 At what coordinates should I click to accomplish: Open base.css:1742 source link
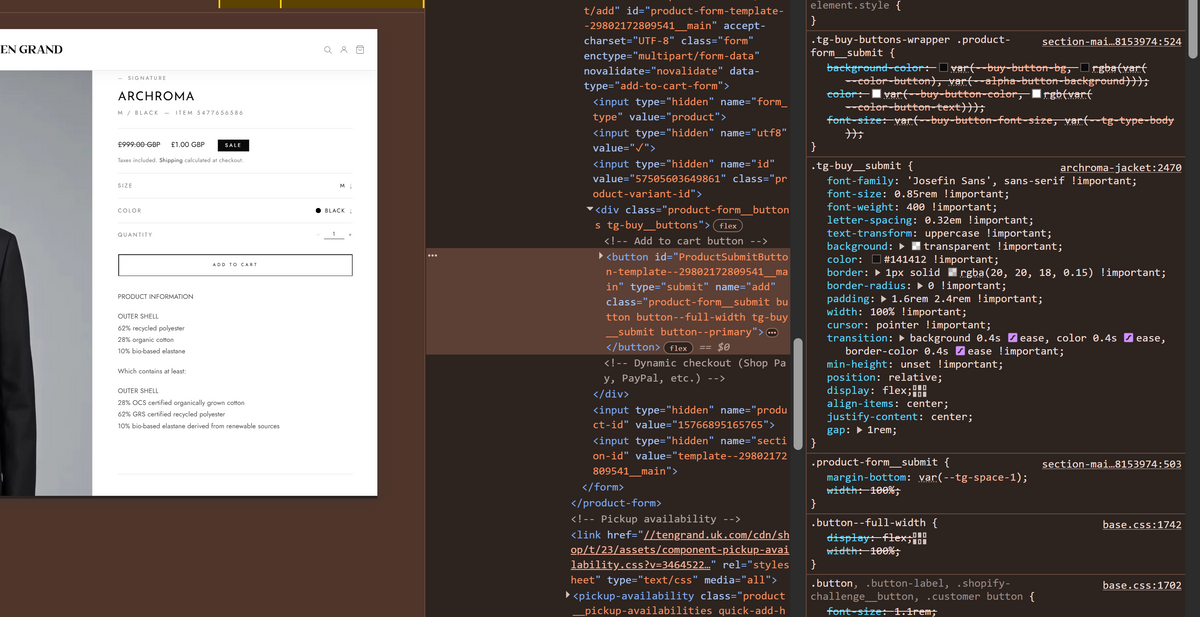(1142, 524)
